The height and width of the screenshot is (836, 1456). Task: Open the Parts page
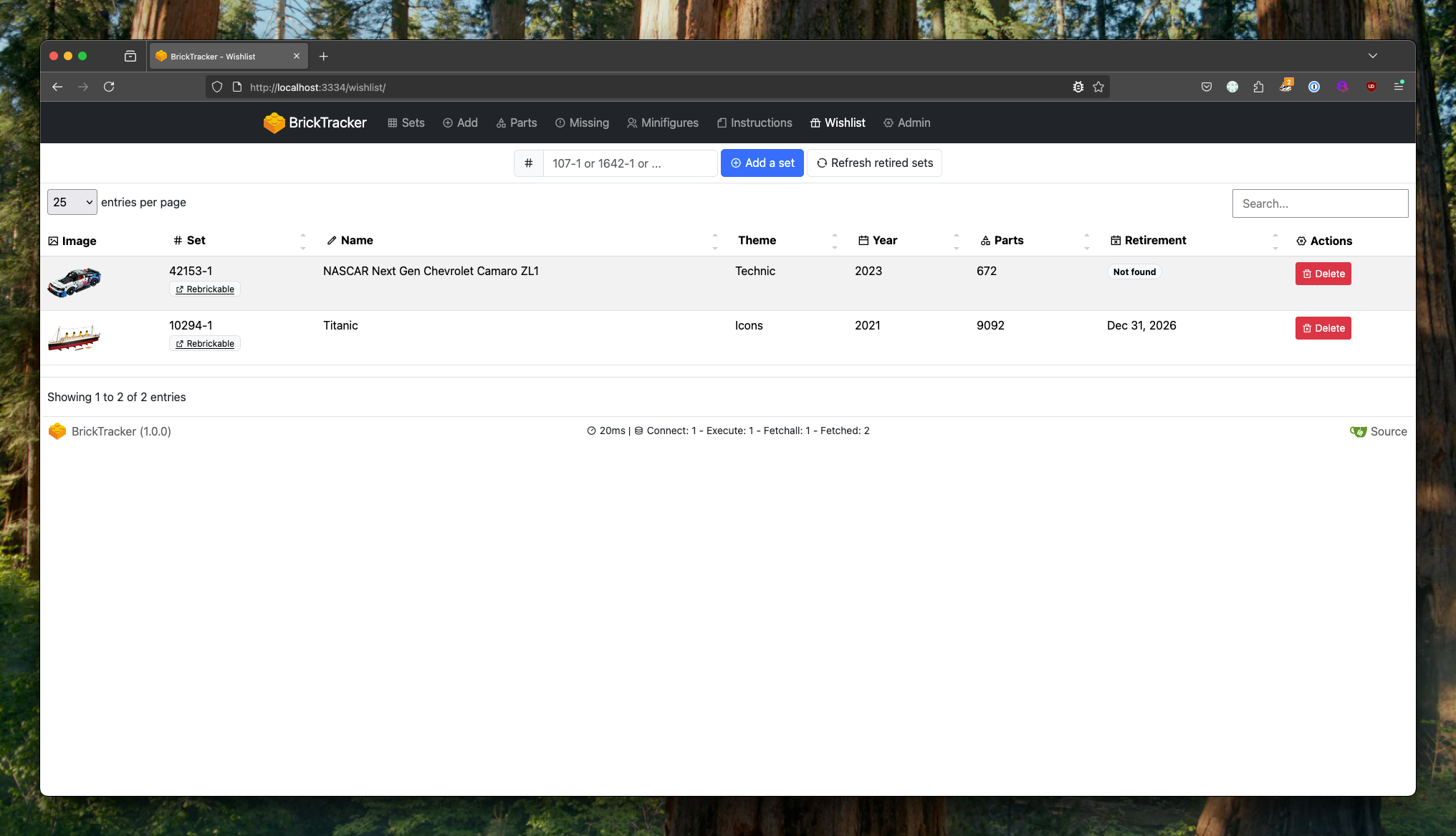(x=516, y=123)
